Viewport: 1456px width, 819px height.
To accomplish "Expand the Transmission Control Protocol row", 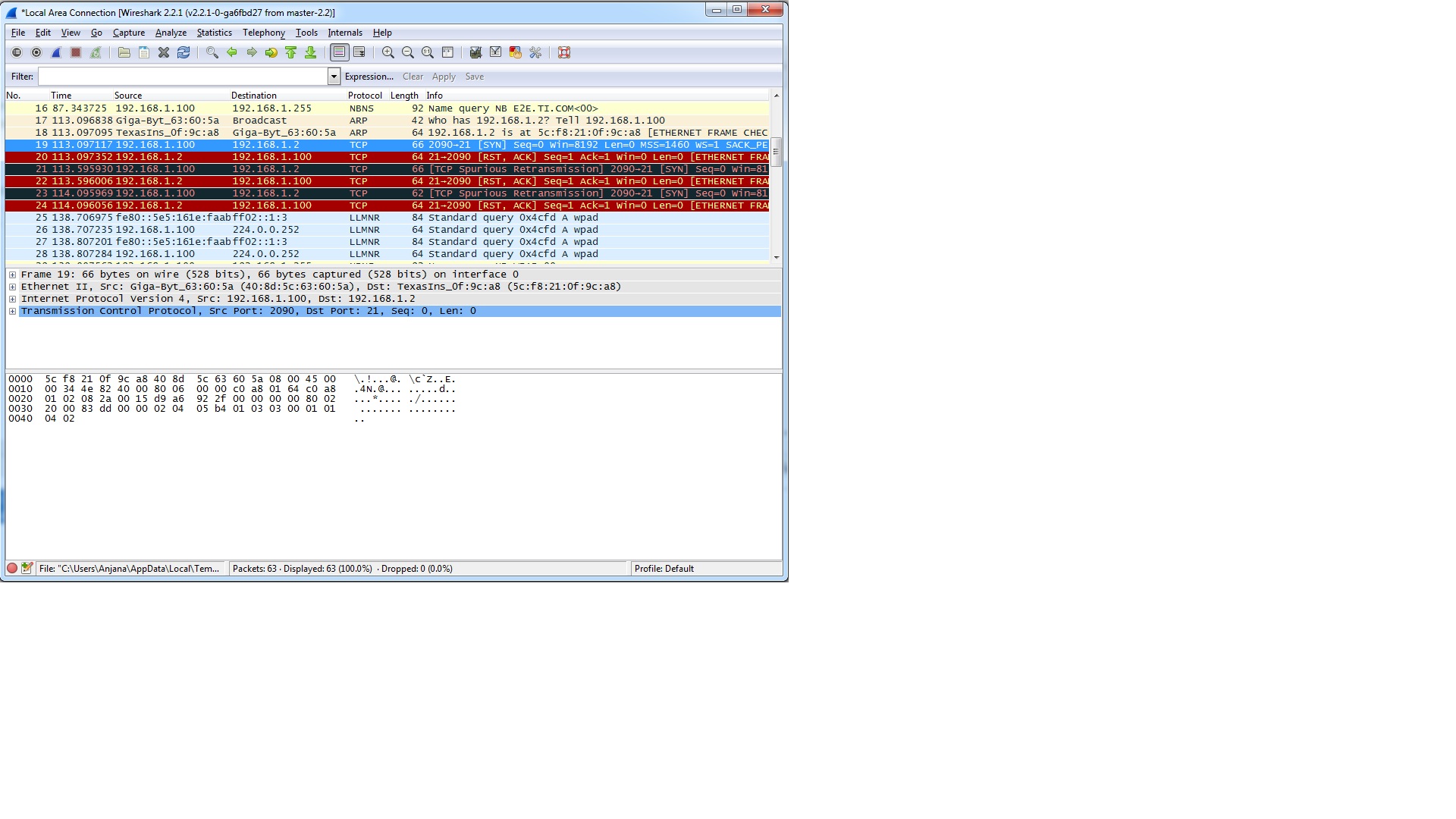I will 12,311.
